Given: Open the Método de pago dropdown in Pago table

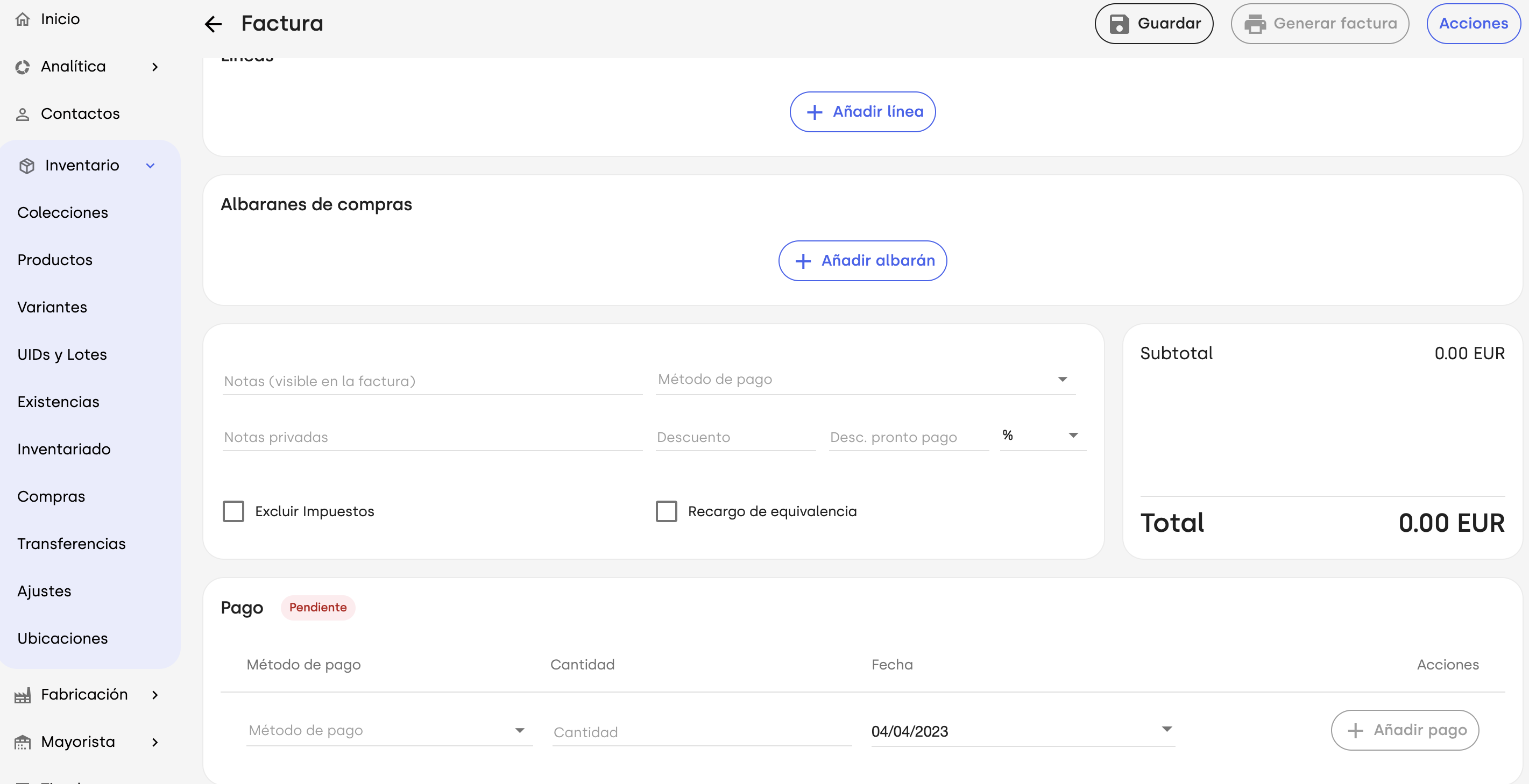Looking at the screenshot, I should click(390, 731).
